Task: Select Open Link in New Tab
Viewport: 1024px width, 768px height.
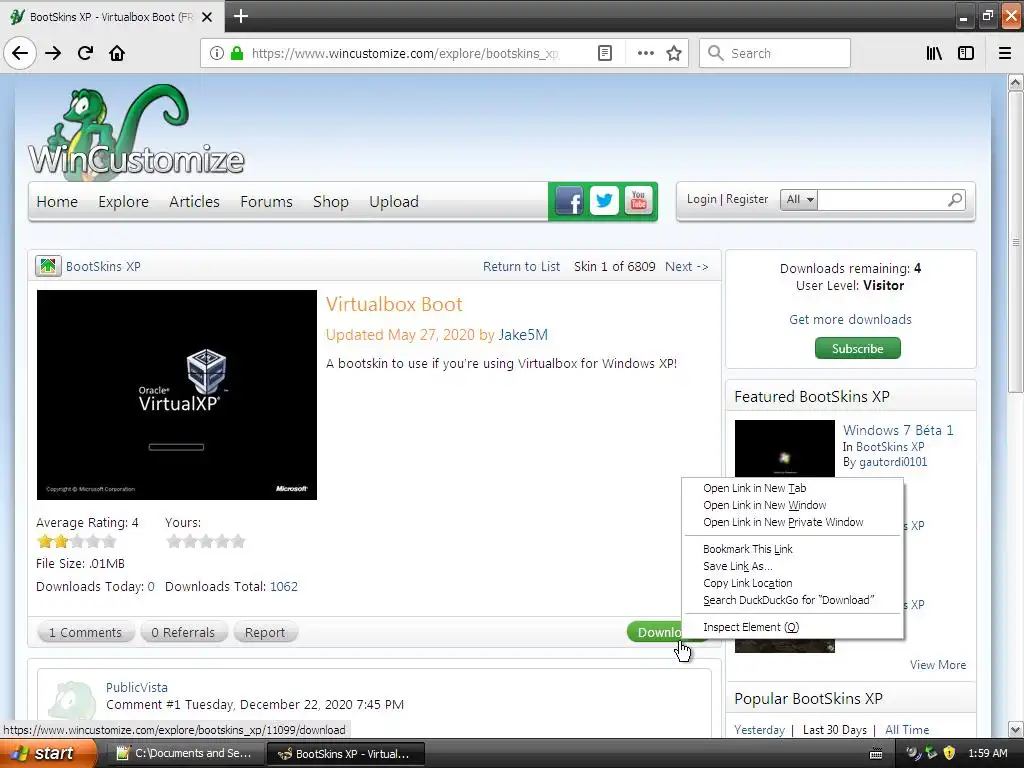Action: click(754, 488)
